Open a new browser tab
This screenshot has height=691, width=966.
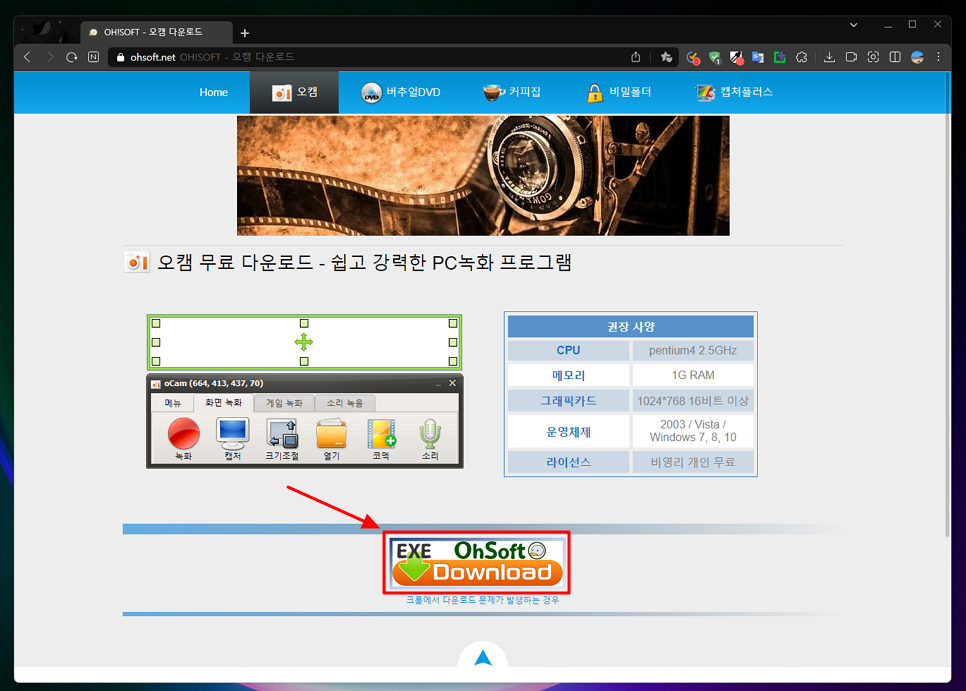[x=245, y=33]
